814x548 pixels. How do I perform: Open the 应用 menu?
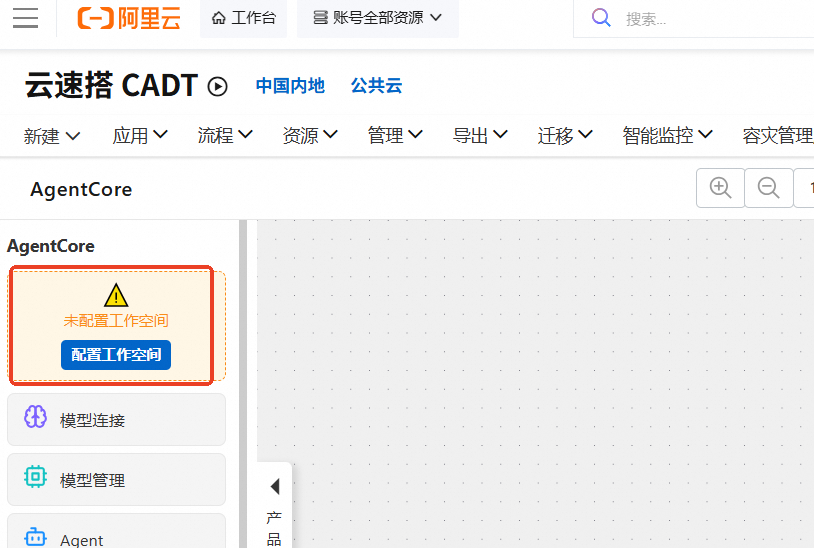140,136
